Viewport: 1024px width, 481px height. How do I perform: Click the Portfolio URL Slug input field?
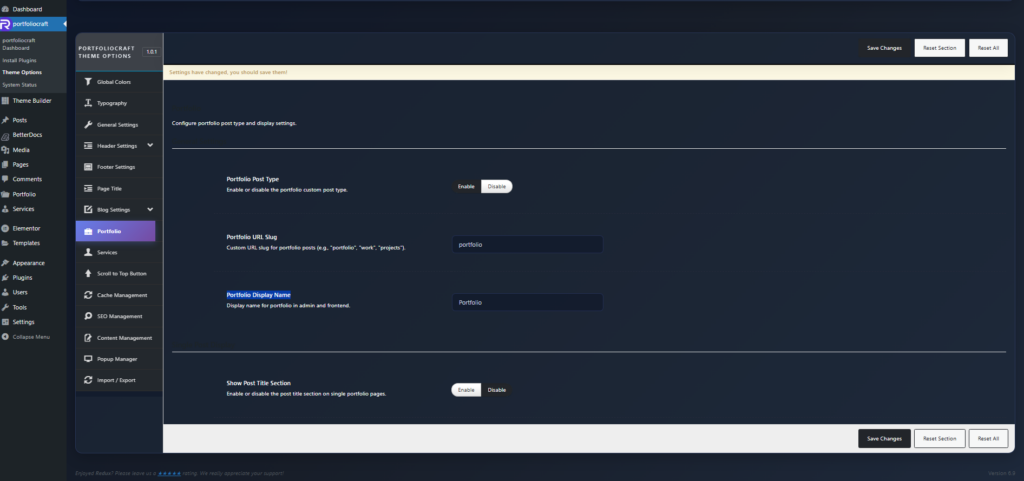pos(527,244)
